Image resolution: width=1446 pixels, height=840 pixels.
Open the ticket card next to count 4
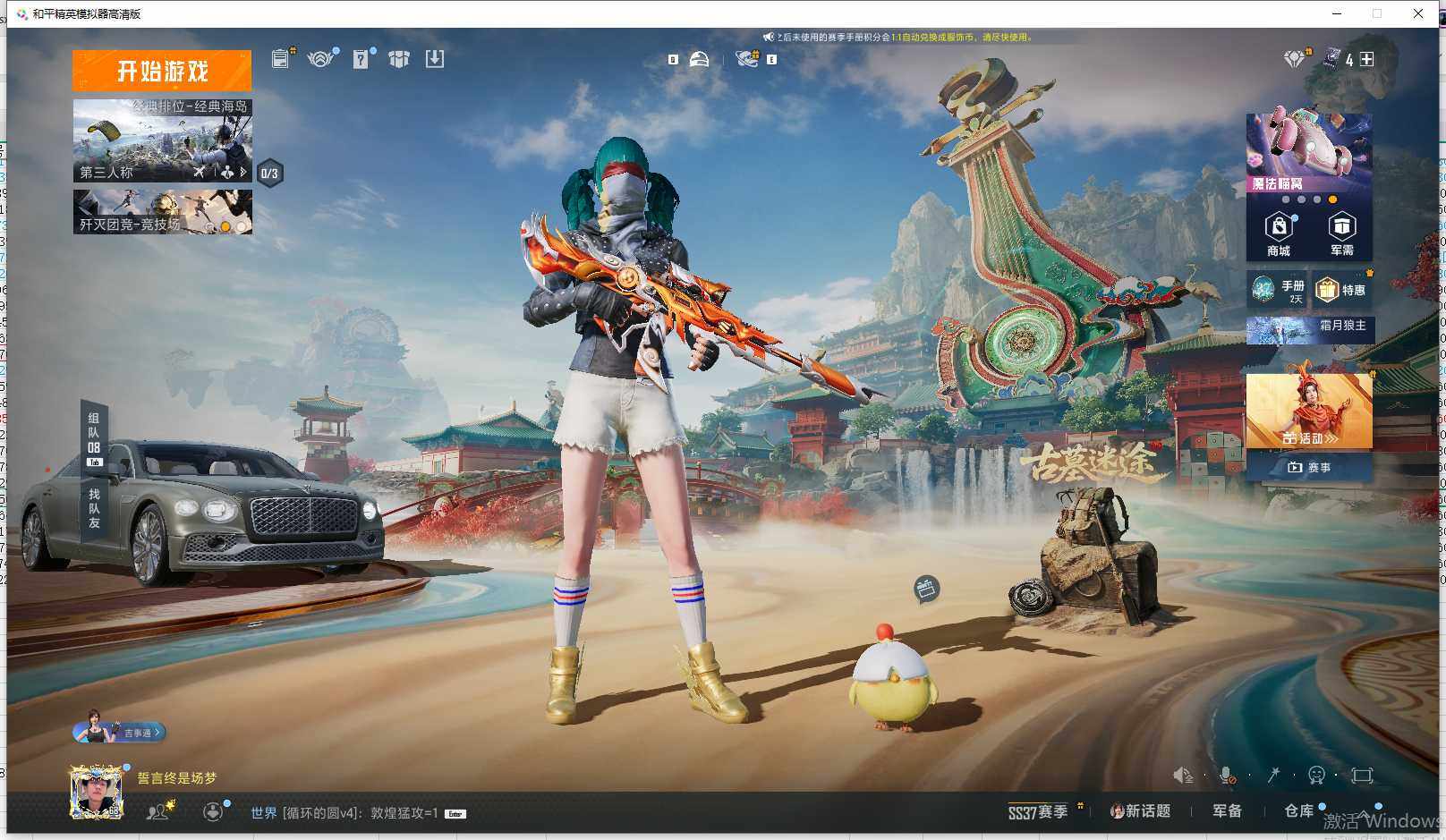click(1332, 59)
